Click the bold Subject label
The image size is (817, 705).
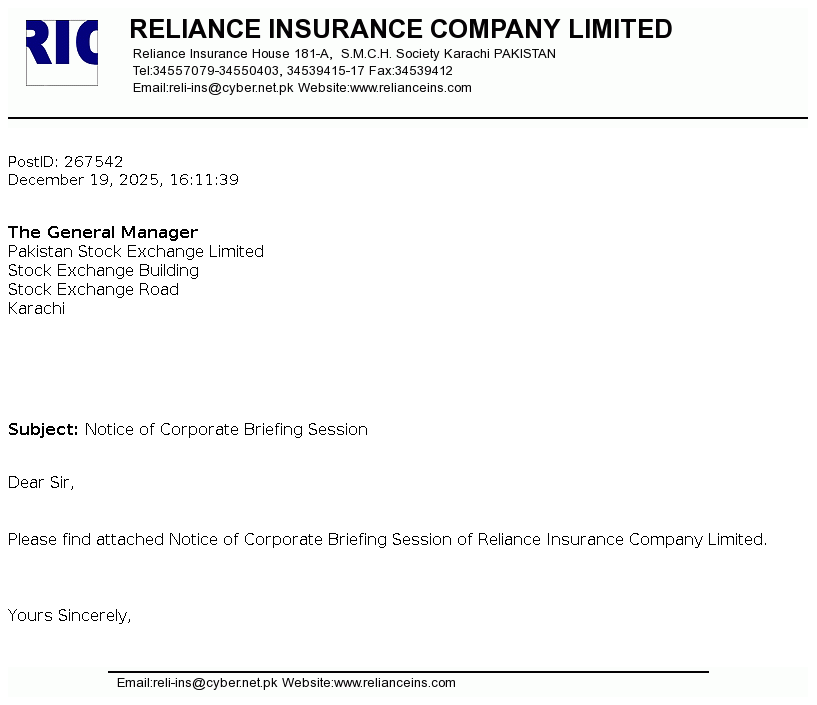point(43,430)
